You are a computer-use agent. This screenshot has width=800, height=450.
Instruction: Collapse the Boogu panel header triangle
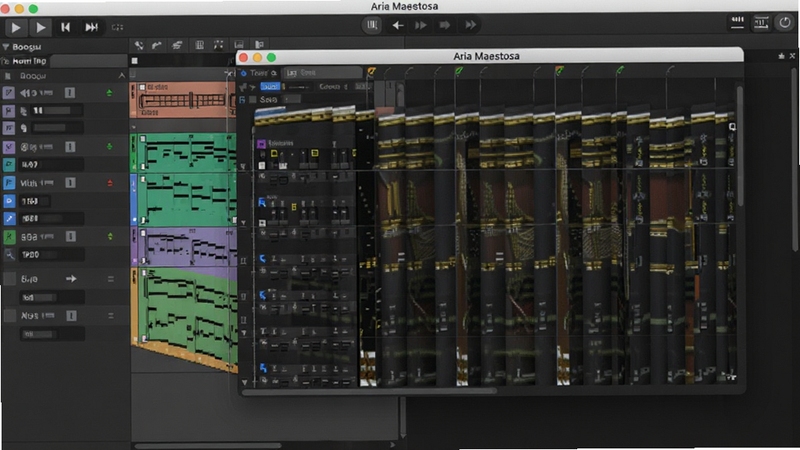(6, 47)
